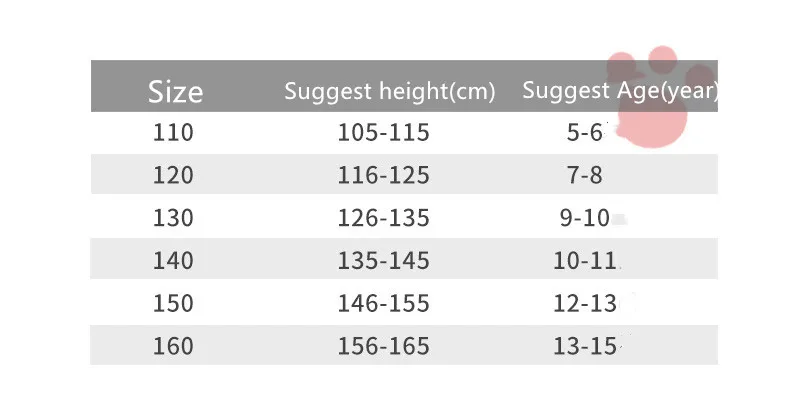Viewport: 789px width, 404px height.
Task: Select size 150 cell
Action: coord(173,304)
